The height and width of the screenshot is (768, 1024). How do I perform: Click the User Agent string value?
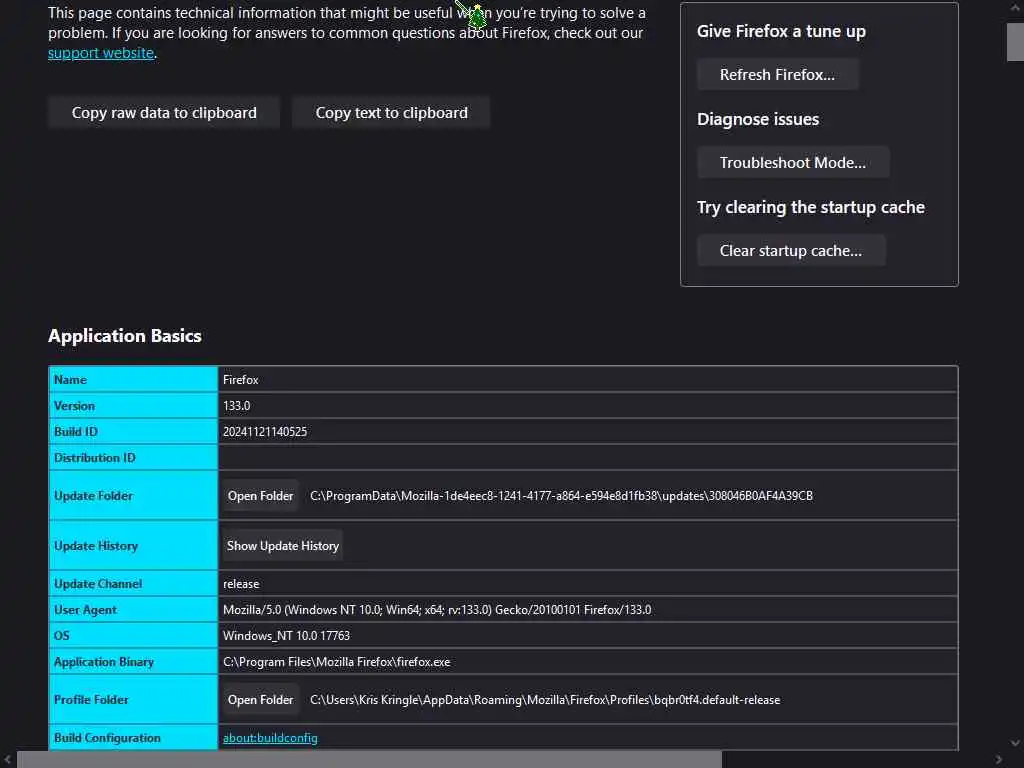click(x=437, y=609)
